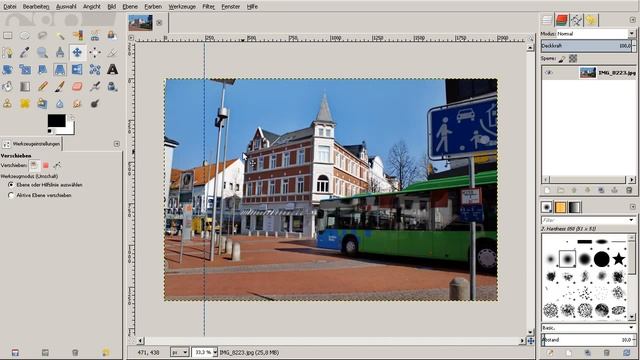Set Verschieben mode to layer

tap(34, 165)
